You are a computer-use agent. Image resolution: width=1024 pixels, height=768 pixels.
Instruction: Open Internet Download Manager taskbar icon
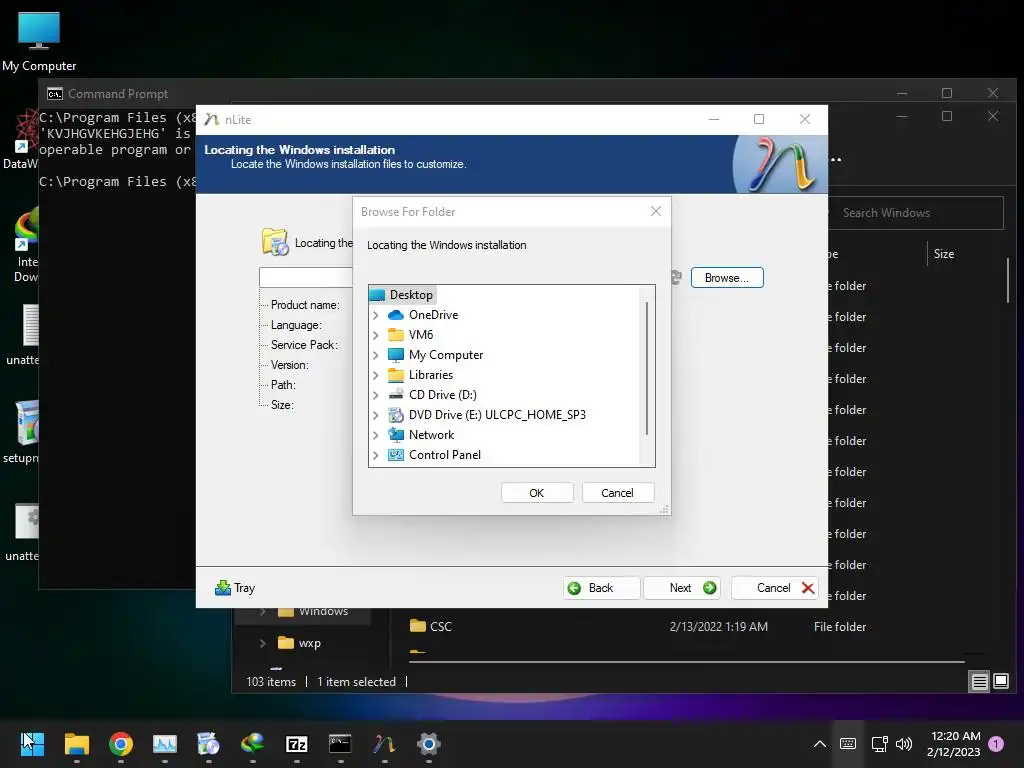pos(252,744)
